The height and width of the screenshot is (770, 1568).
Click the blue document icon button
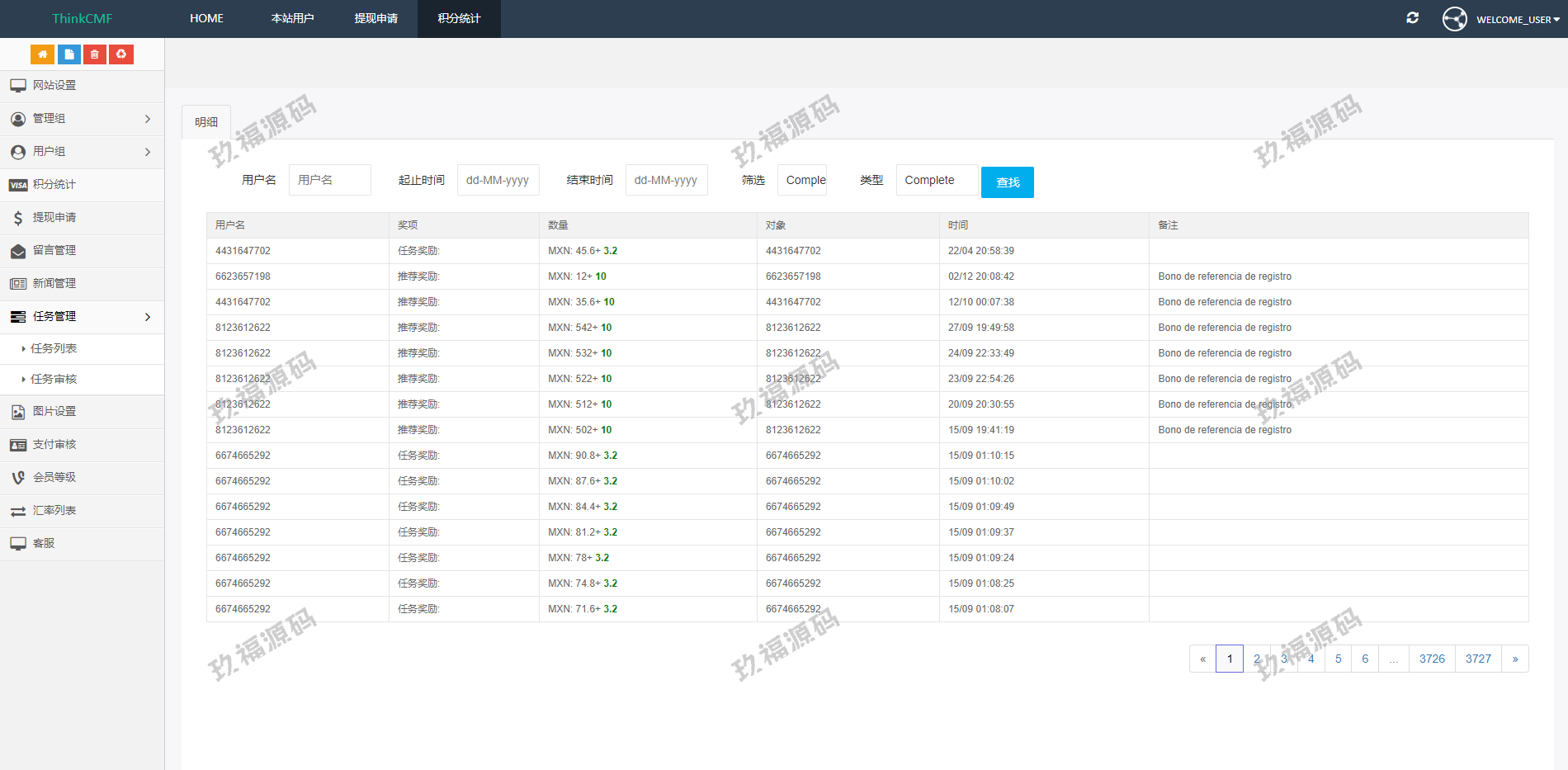click(x=68, y=54)
